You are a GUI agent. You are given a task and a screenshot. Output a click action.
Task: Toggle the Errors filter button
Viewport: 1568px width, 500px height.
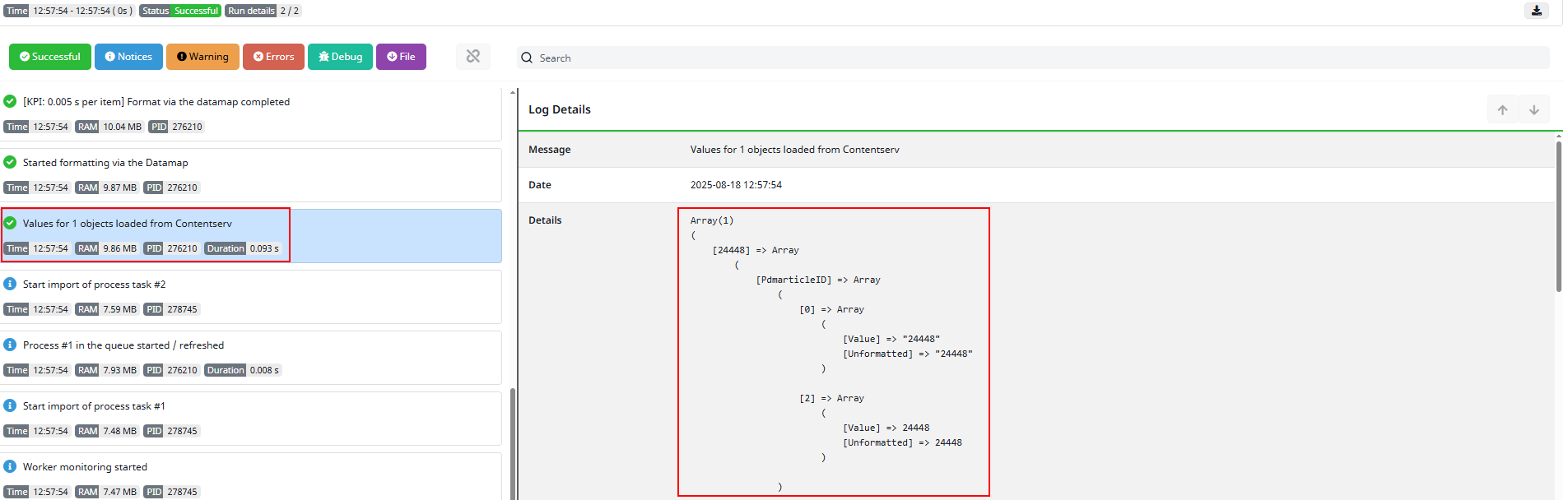[x=273, y=57]
